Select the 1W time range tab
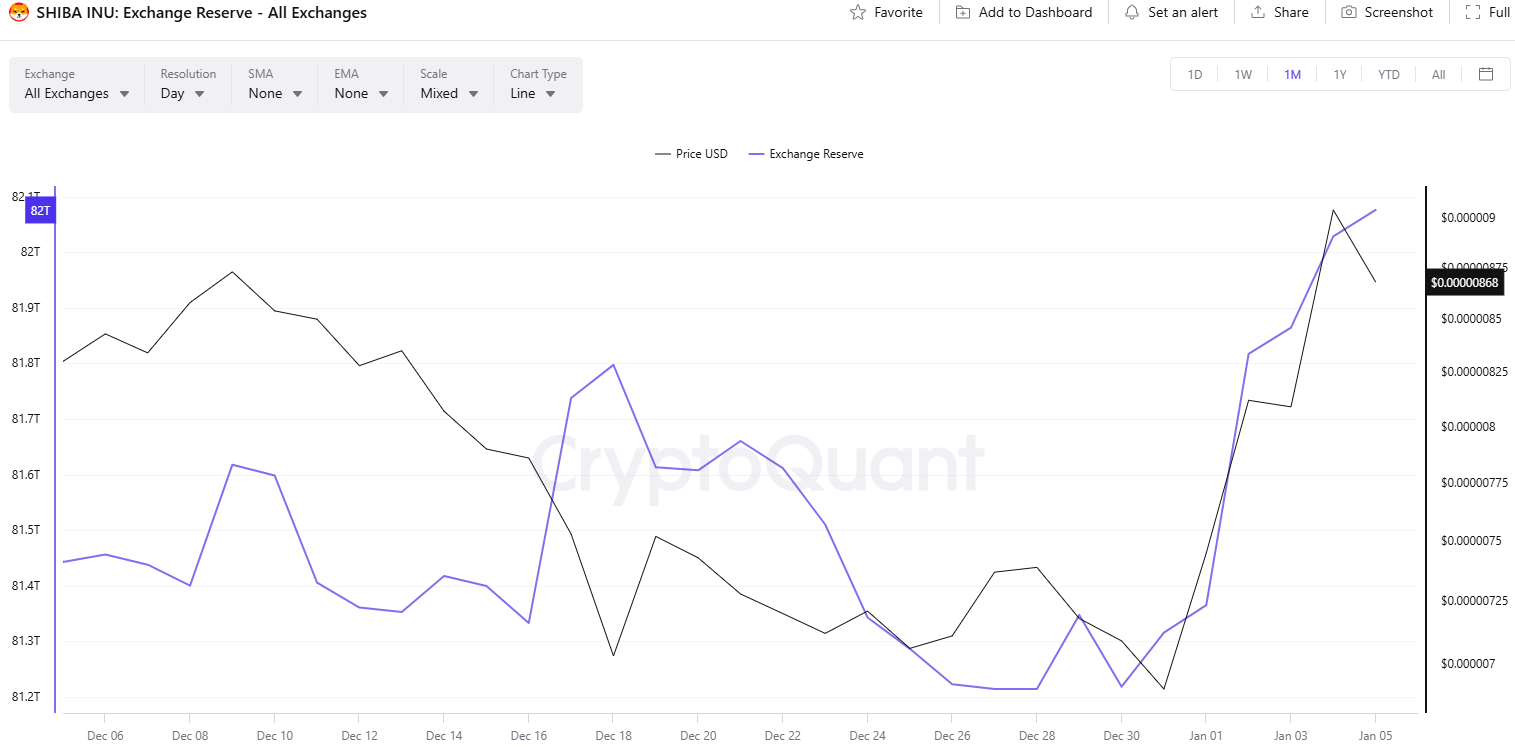Viewport: 1515px width, 747px height. [x=1243, y=75]
